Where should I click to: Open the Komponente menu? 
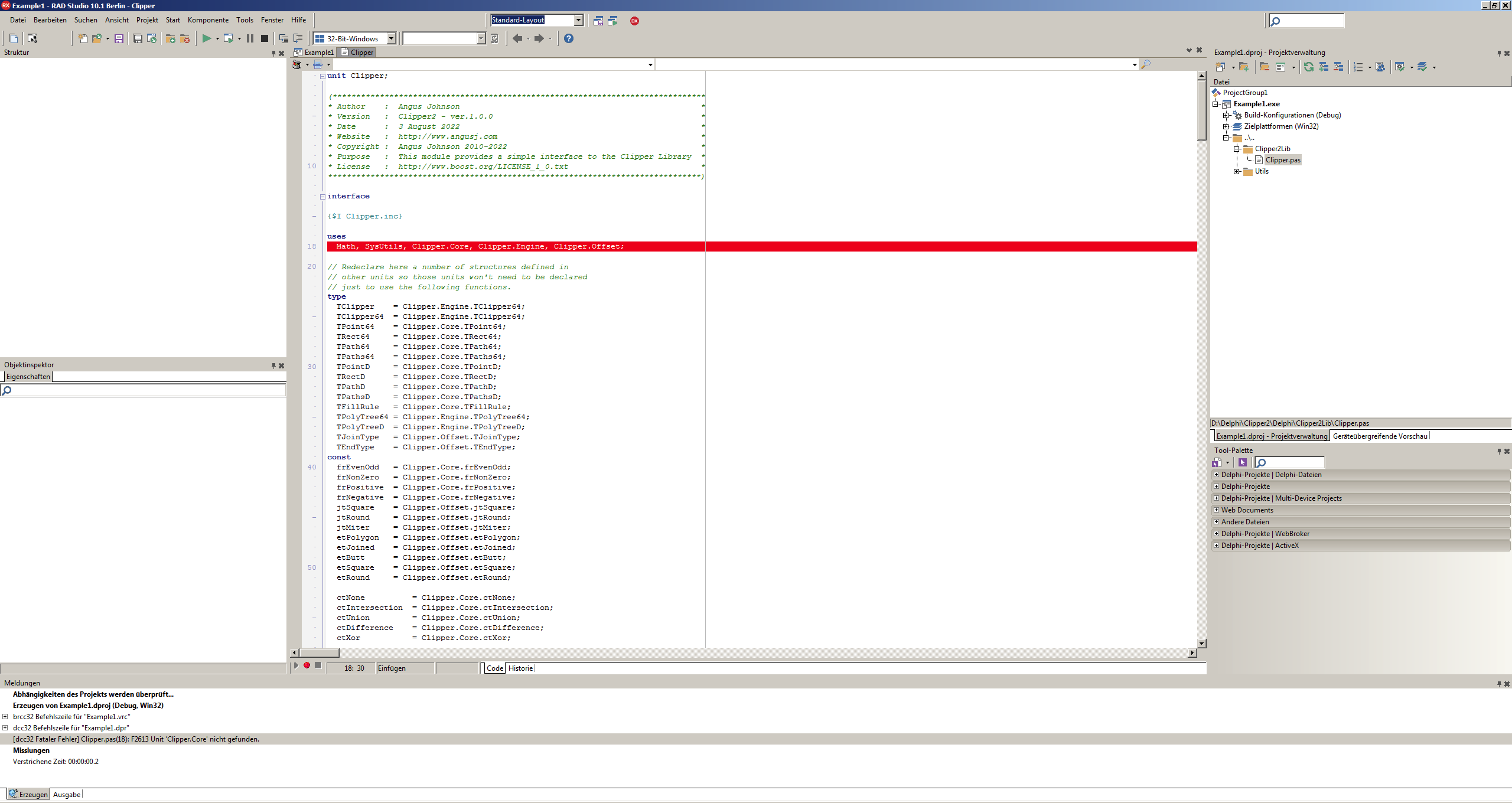[208, 19]
